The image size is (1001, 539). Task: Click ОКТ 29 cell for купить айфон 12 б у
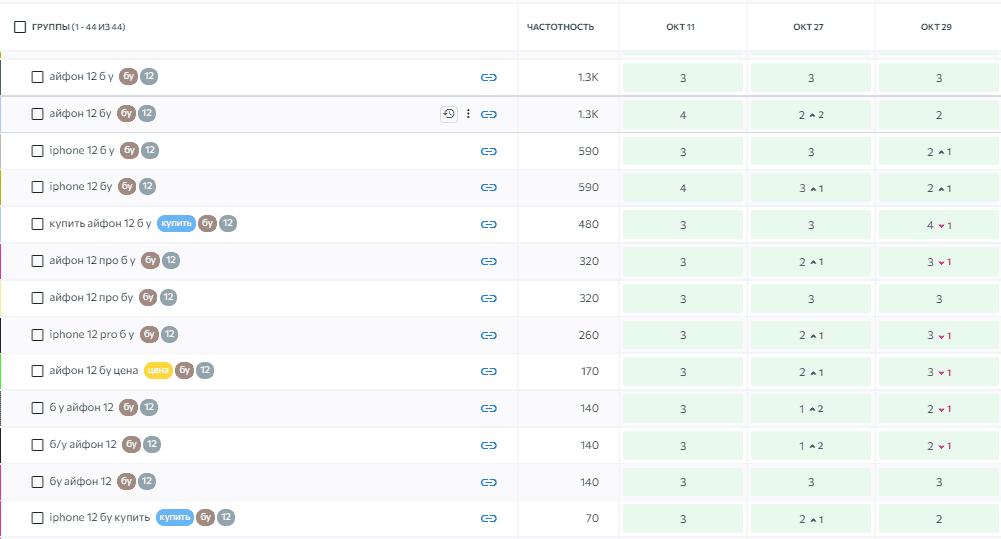coord(939,225)
